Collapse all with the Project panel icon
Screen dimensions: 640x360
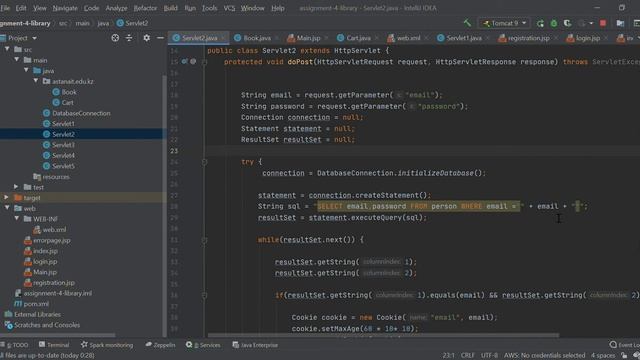[129, 38]
